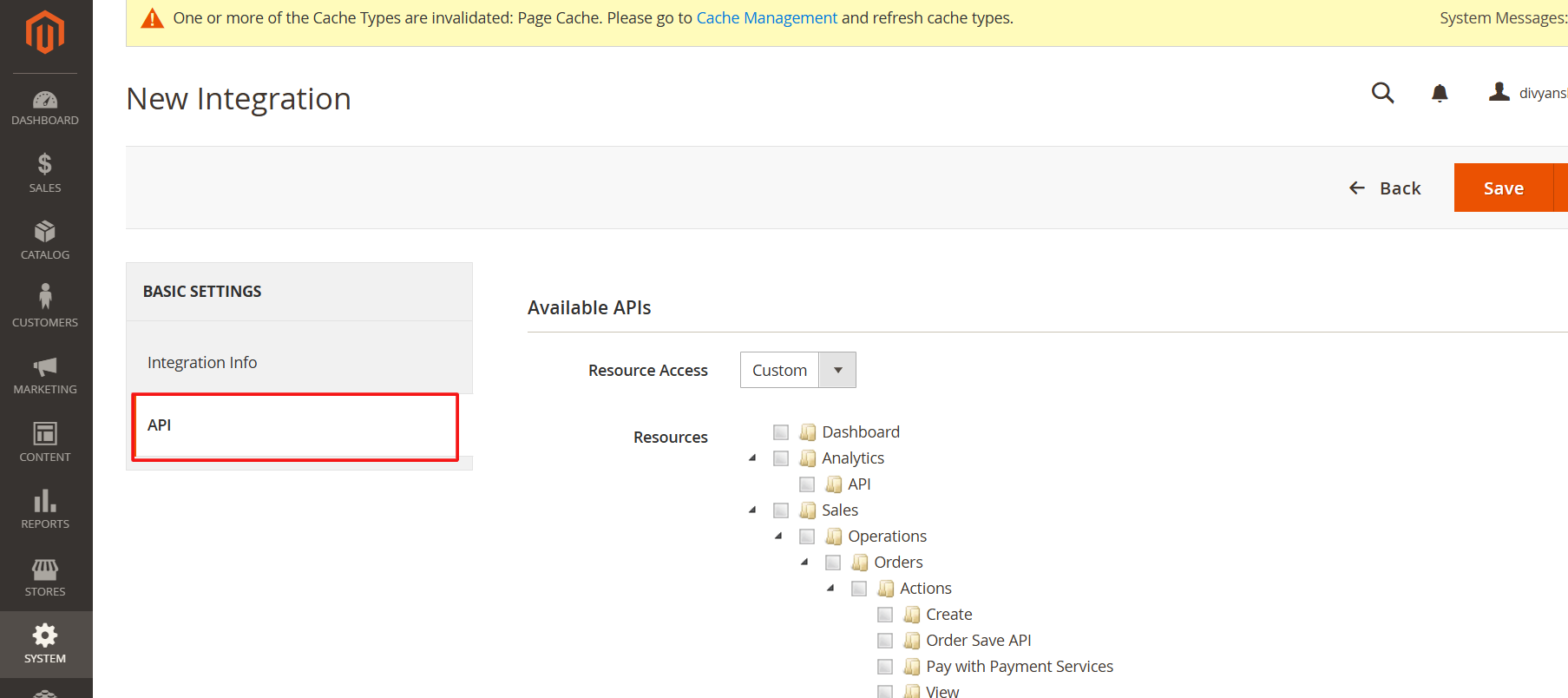Switch to the Integration Info tab
Viewport: 1568px width, 698px height.
pos(202,363)
